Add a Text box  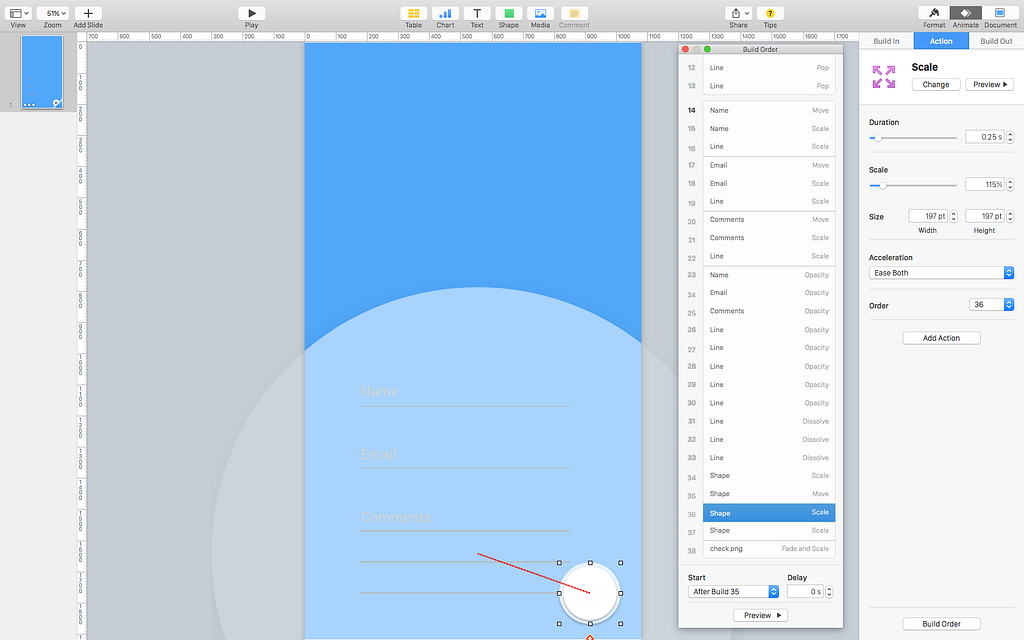(x=477, y=13)
